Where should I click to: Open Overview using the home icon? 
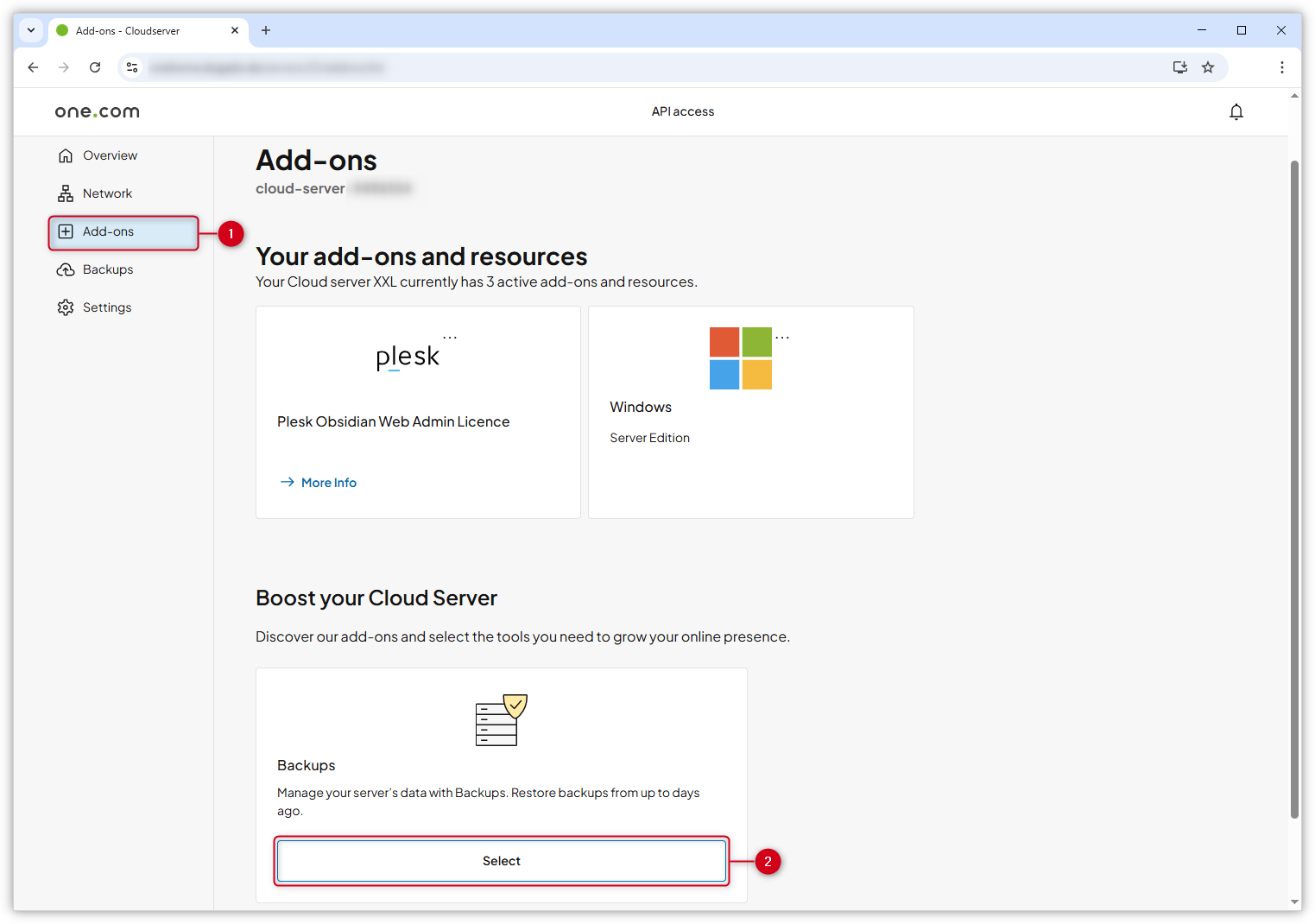[x=66, y=155]
